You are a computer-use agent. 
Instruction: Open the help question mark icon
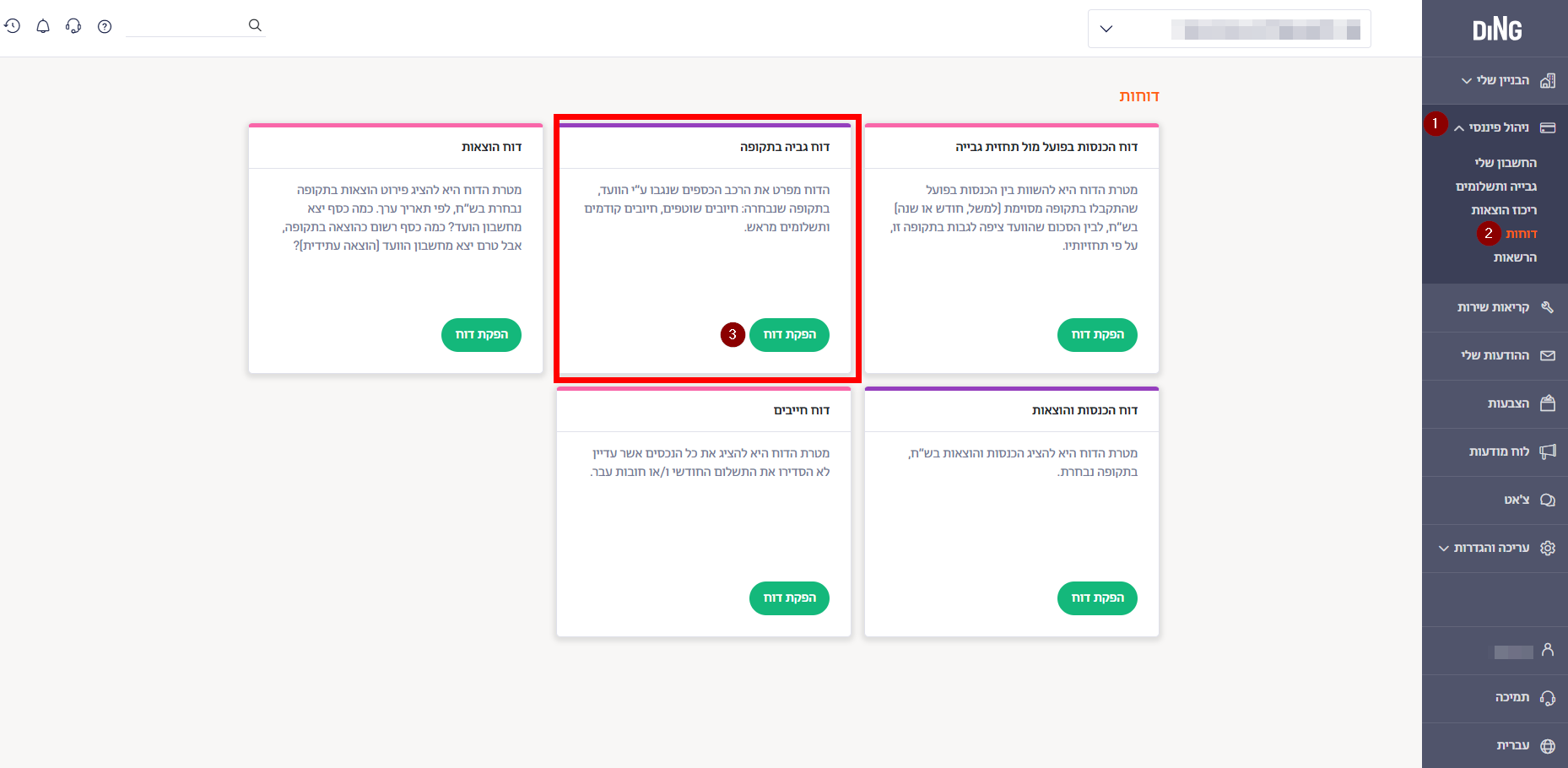click(x=105, y=26)
